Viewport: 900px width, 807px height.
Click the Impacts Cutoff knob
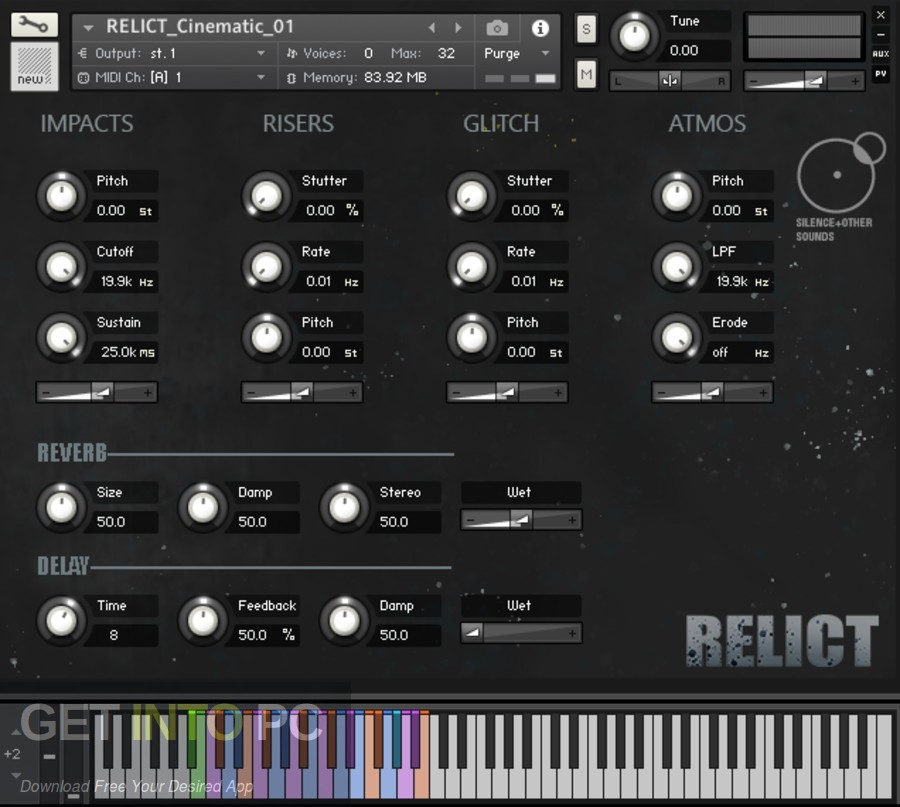[x=61, y=267]
